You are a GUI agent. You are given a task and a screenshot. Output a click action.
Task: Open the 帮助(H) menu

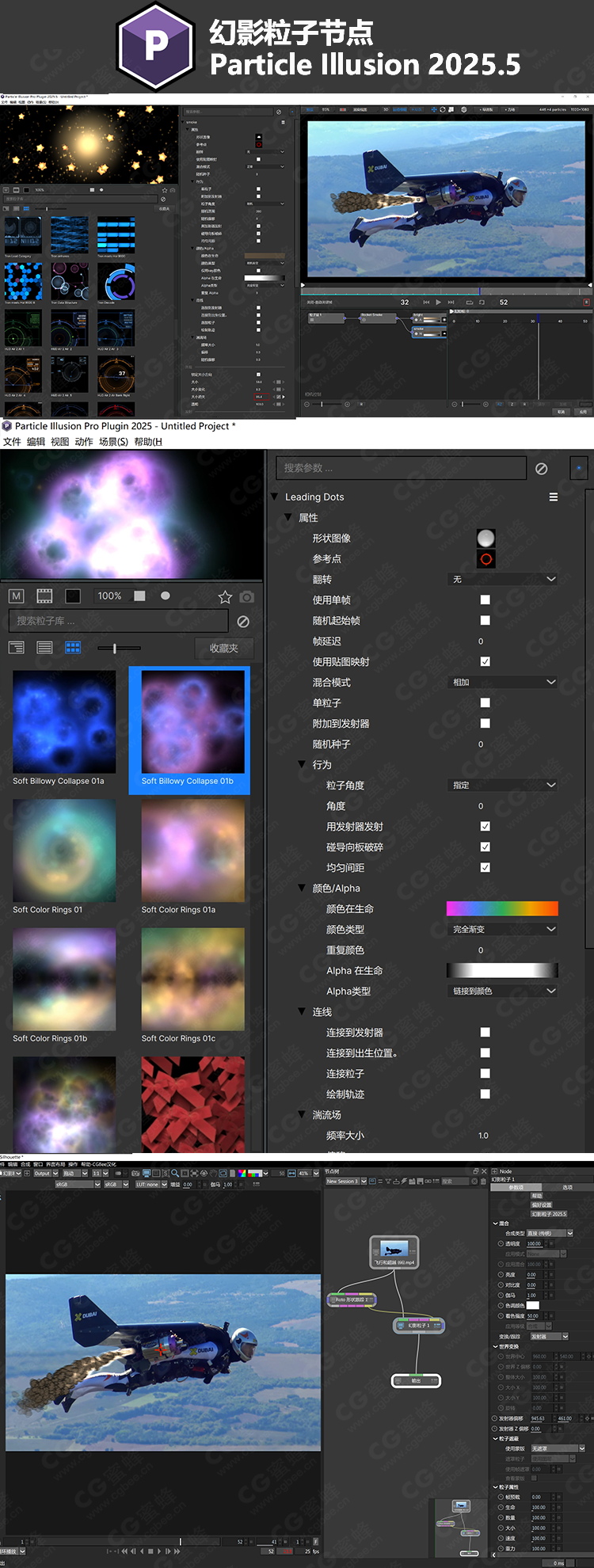point(148,442)
